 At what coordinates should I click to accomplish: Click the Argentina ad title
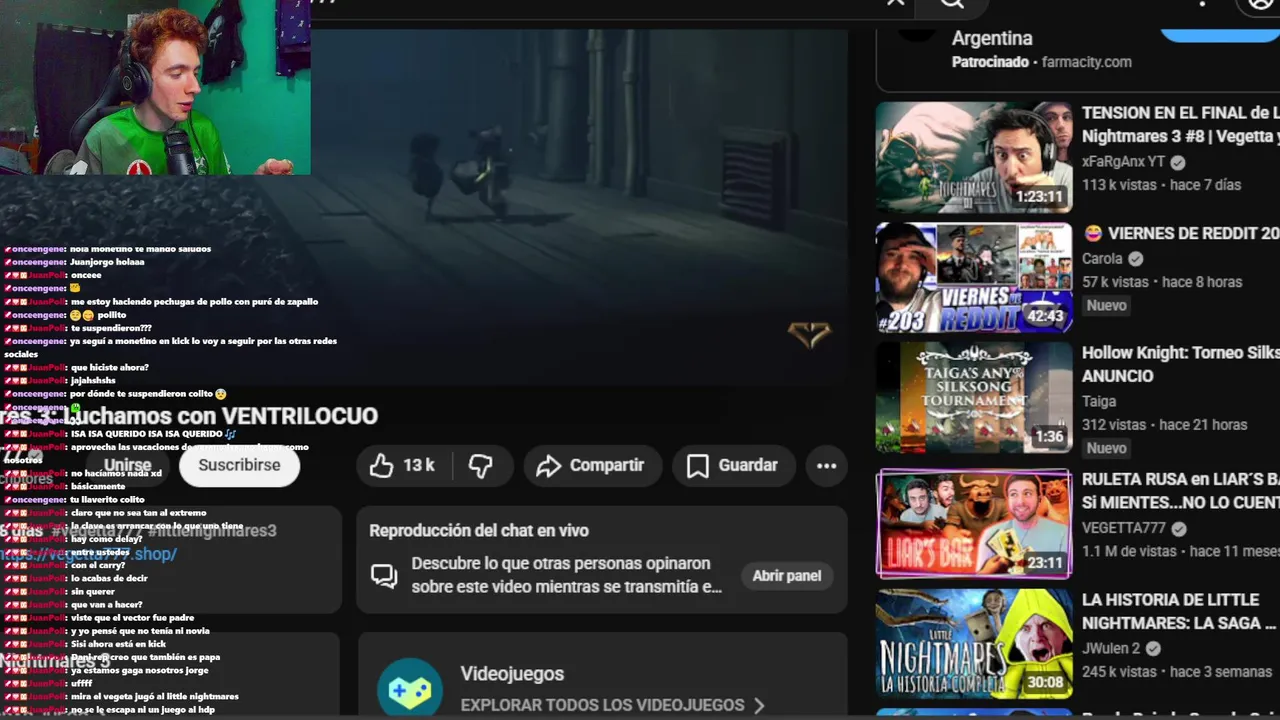[x=992, y=38]
